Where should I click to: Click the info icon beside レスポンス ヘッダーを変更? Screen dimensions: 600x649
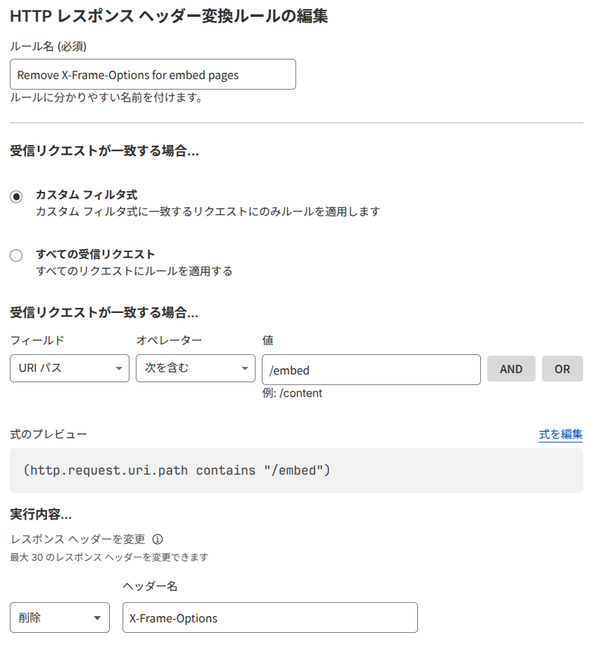pyautogui.click(x=158, y=538)
